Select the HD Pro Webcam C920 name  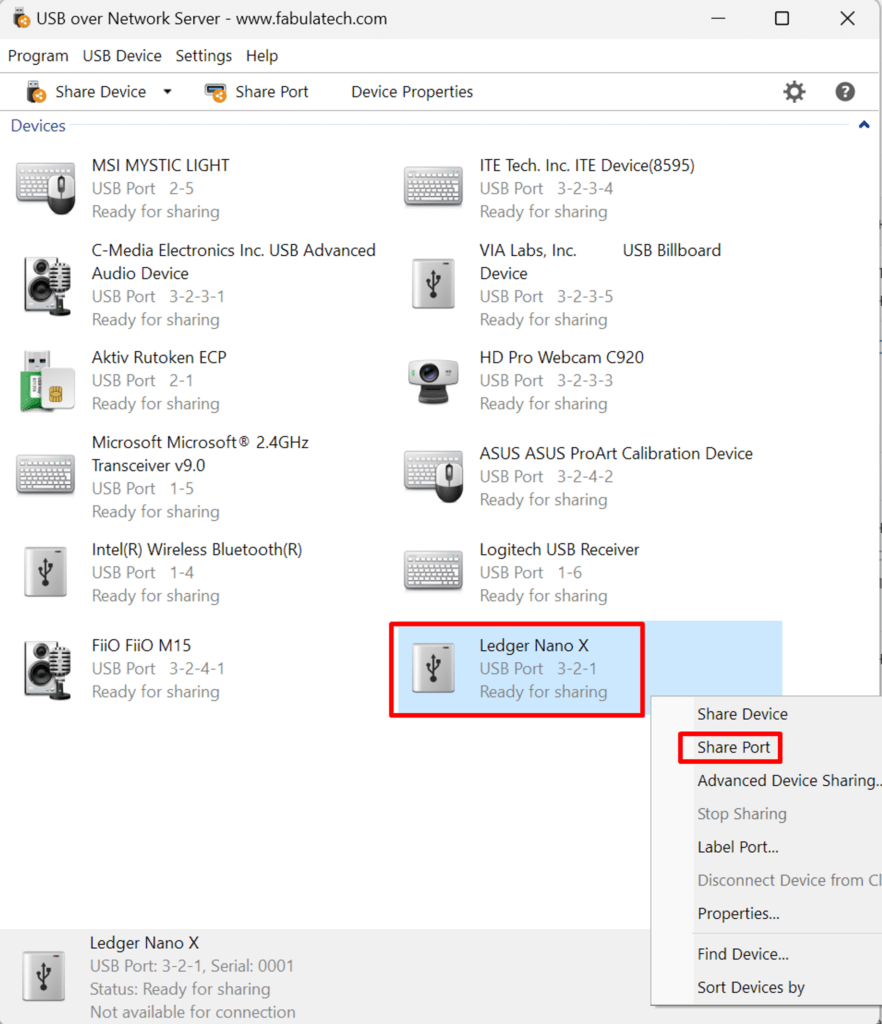[561, 357]
